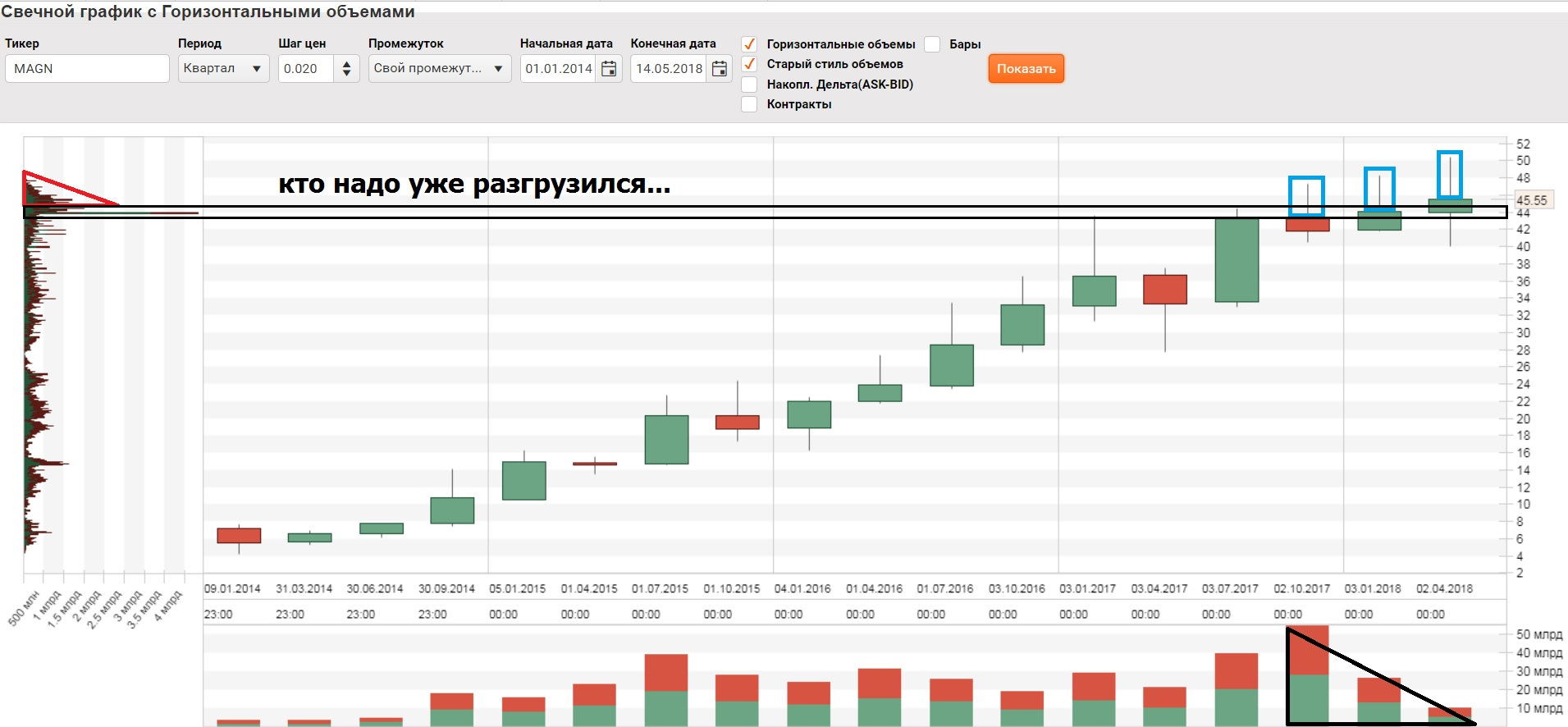
Task: Click the Показать button
Action: tap(1026, 69)
